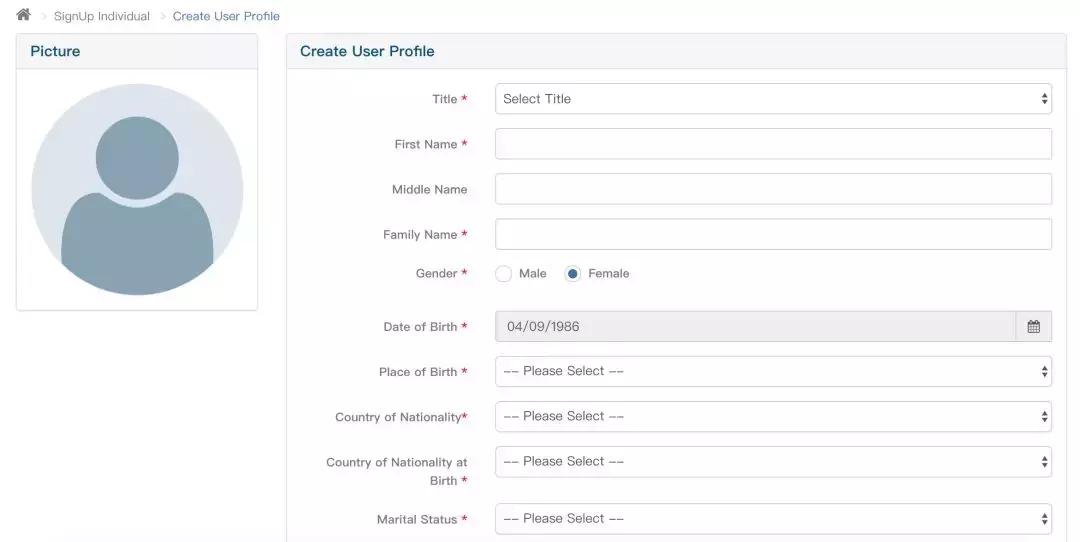
Task: Click the home icon in breadcrumb
Action: point(24,15)
